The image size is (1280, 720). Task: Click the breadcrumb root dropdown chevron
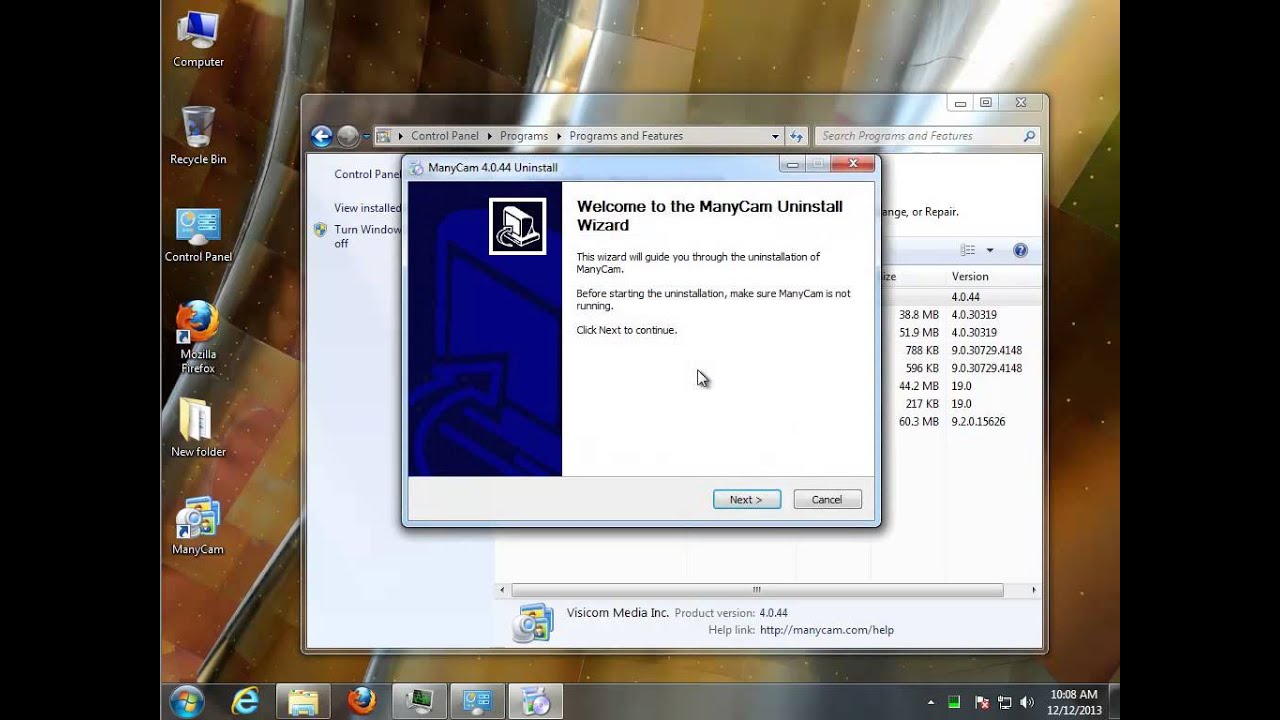coord(401,136)
